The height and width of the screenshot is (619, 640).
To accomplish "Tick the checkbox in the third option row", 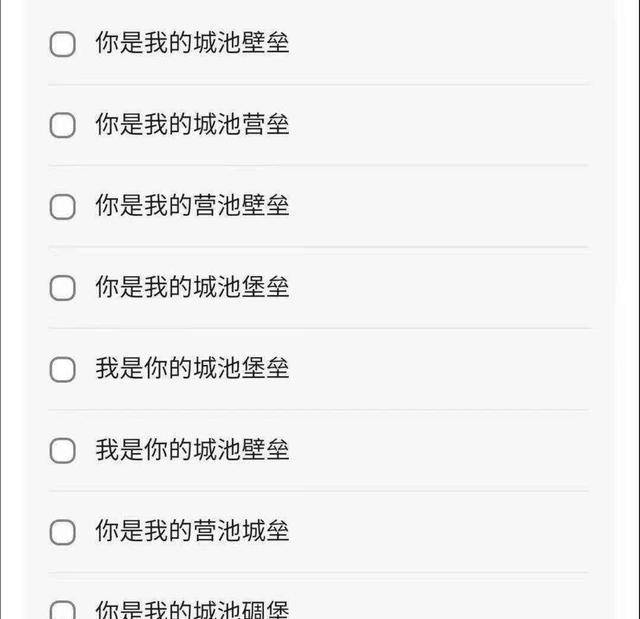I will coord(63,207).
